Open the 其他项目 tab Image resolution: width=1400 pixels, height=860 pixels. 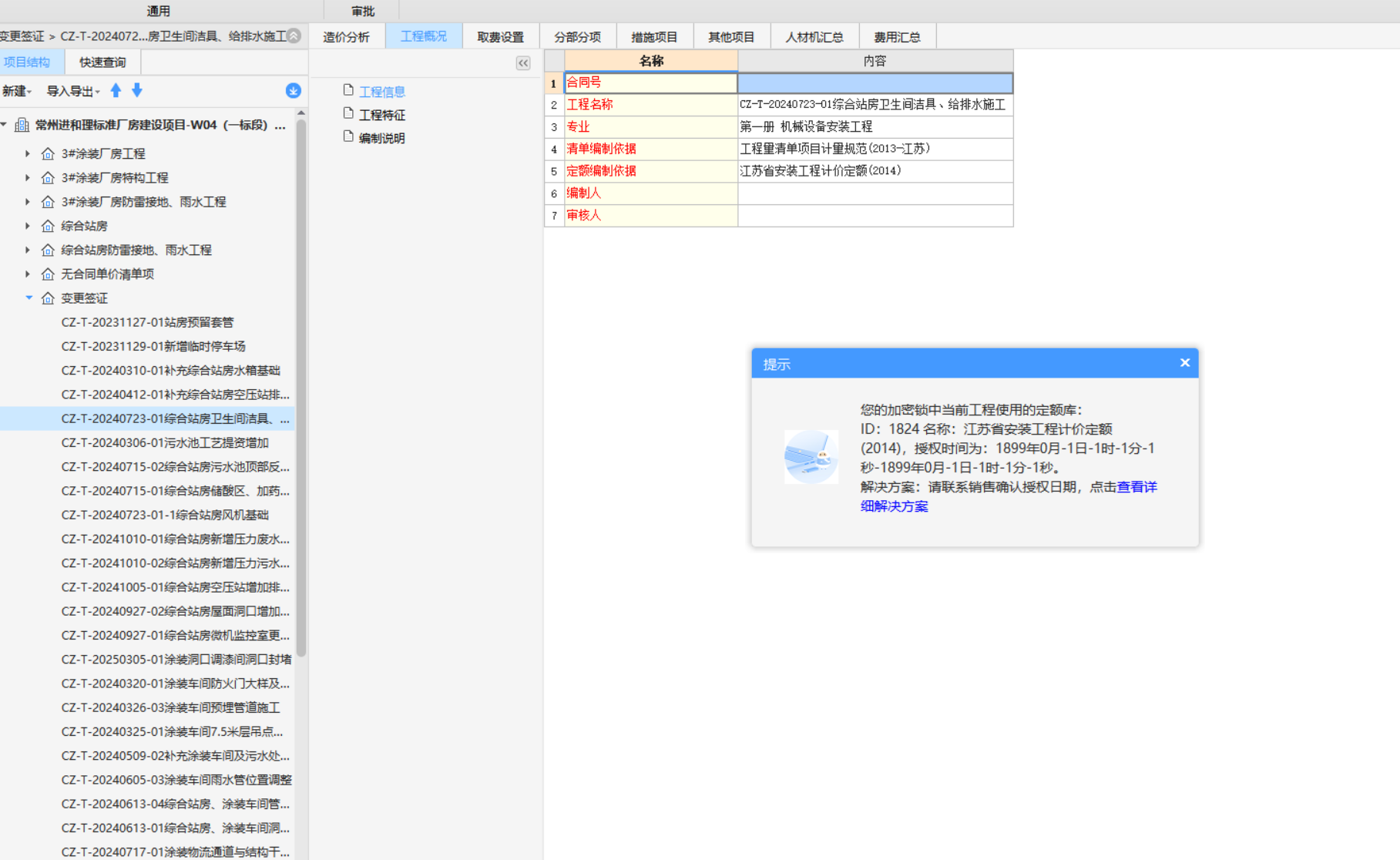[732, 37]
